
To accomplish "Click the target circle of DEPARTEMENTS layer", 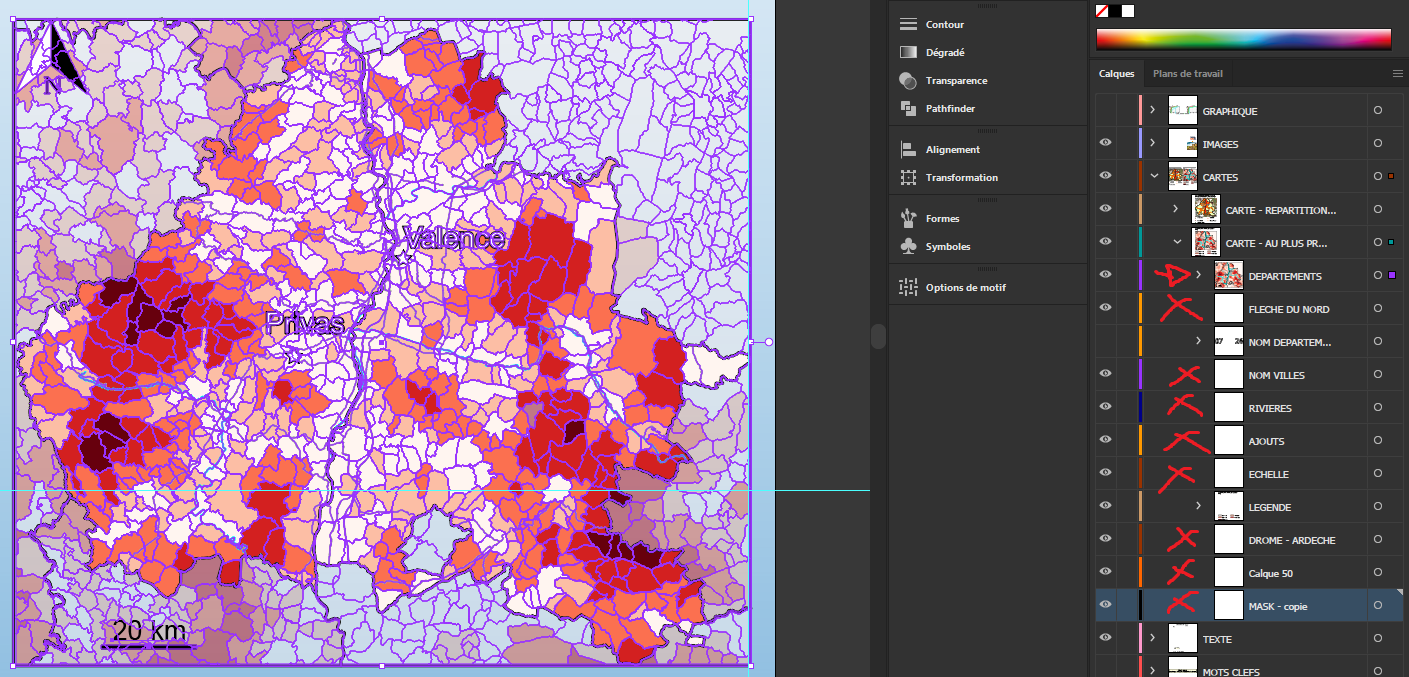I will 1378,276.
